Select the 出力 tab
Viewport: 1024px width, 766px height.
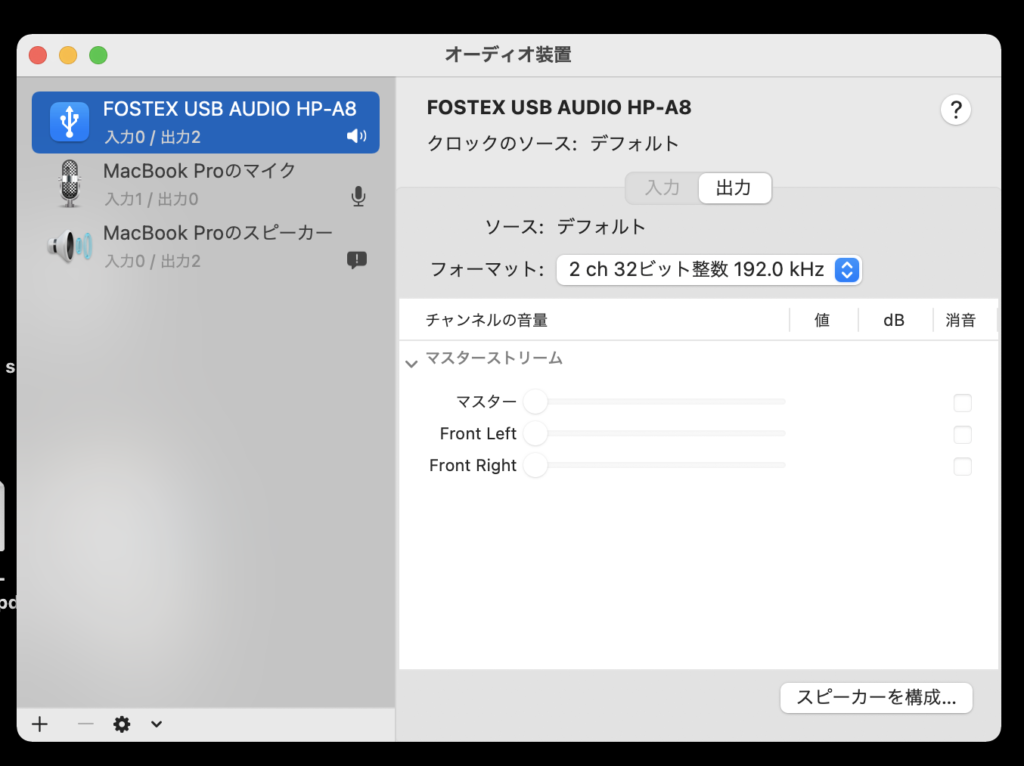tap(734, 188)
